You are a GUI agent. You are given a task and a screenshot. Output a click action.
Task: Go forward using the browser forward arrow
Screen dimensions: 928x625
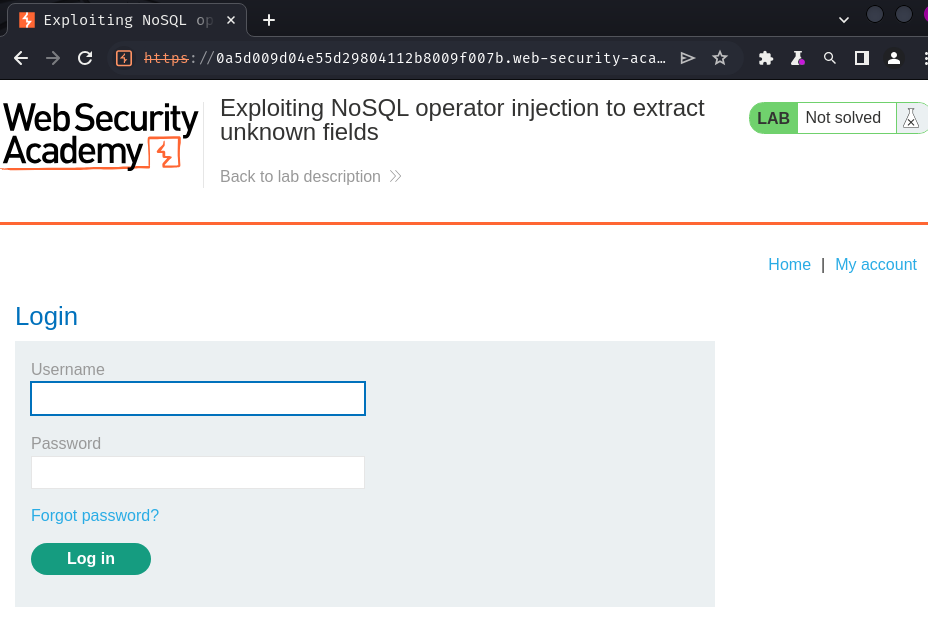[53, 58]
